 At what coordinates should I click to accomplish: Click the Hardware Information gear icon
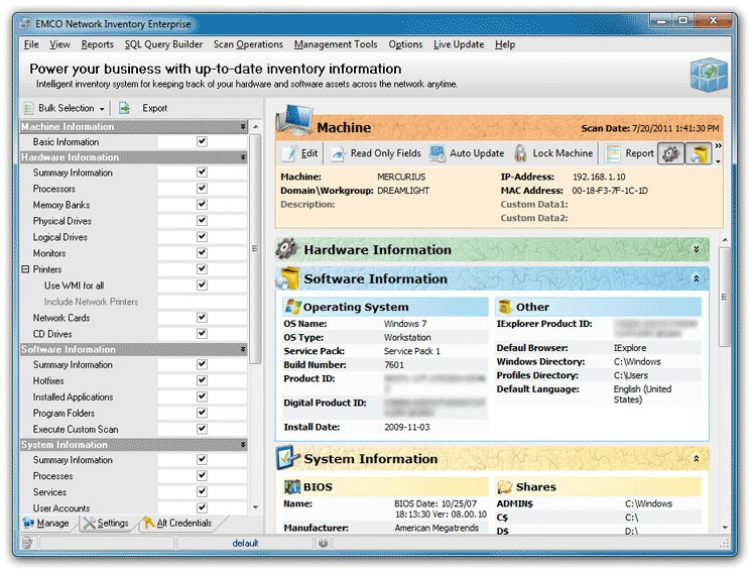[x=287, y=249]
